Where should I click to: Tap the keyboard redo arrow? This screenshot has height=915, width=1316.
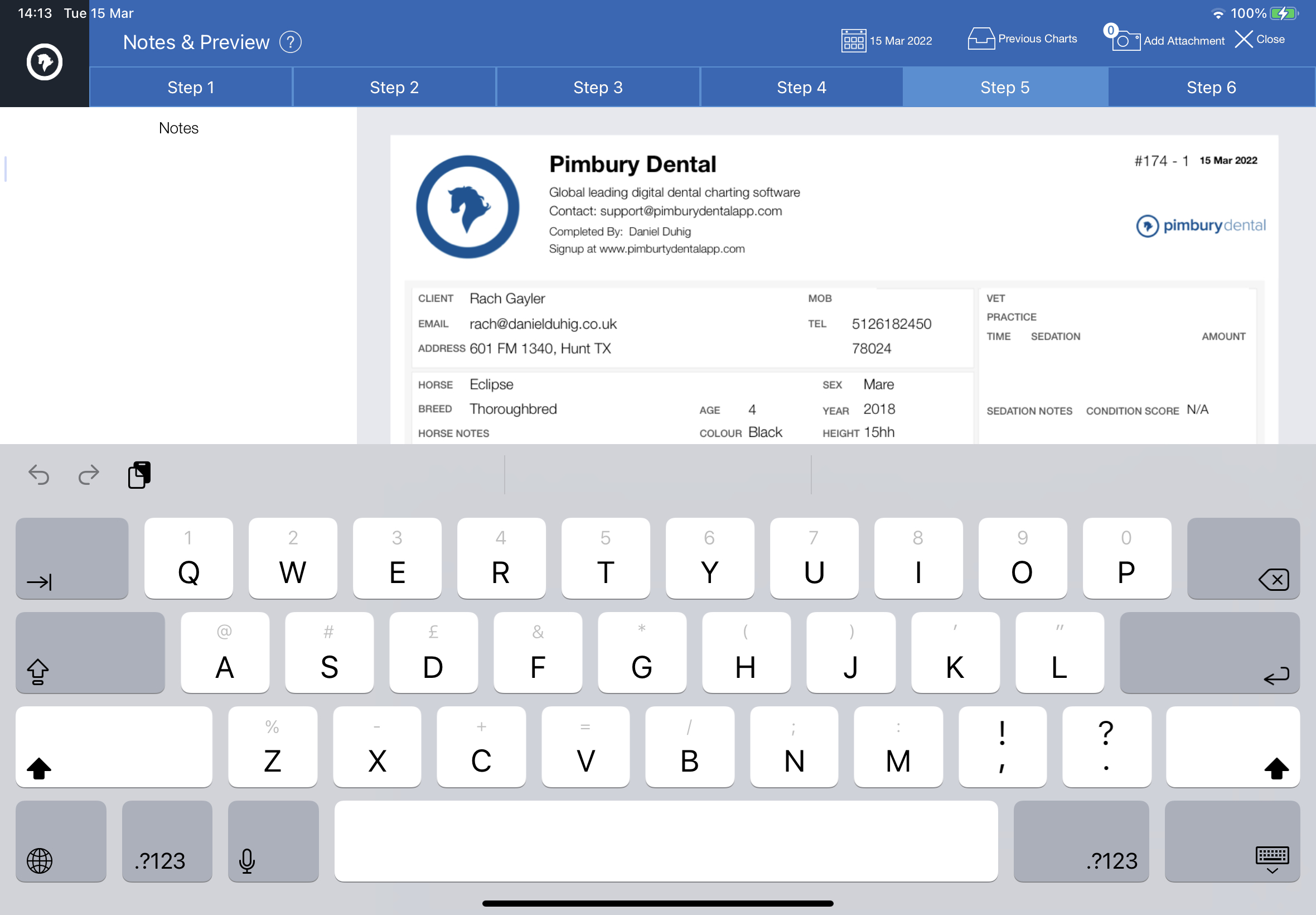click(89, 475)
